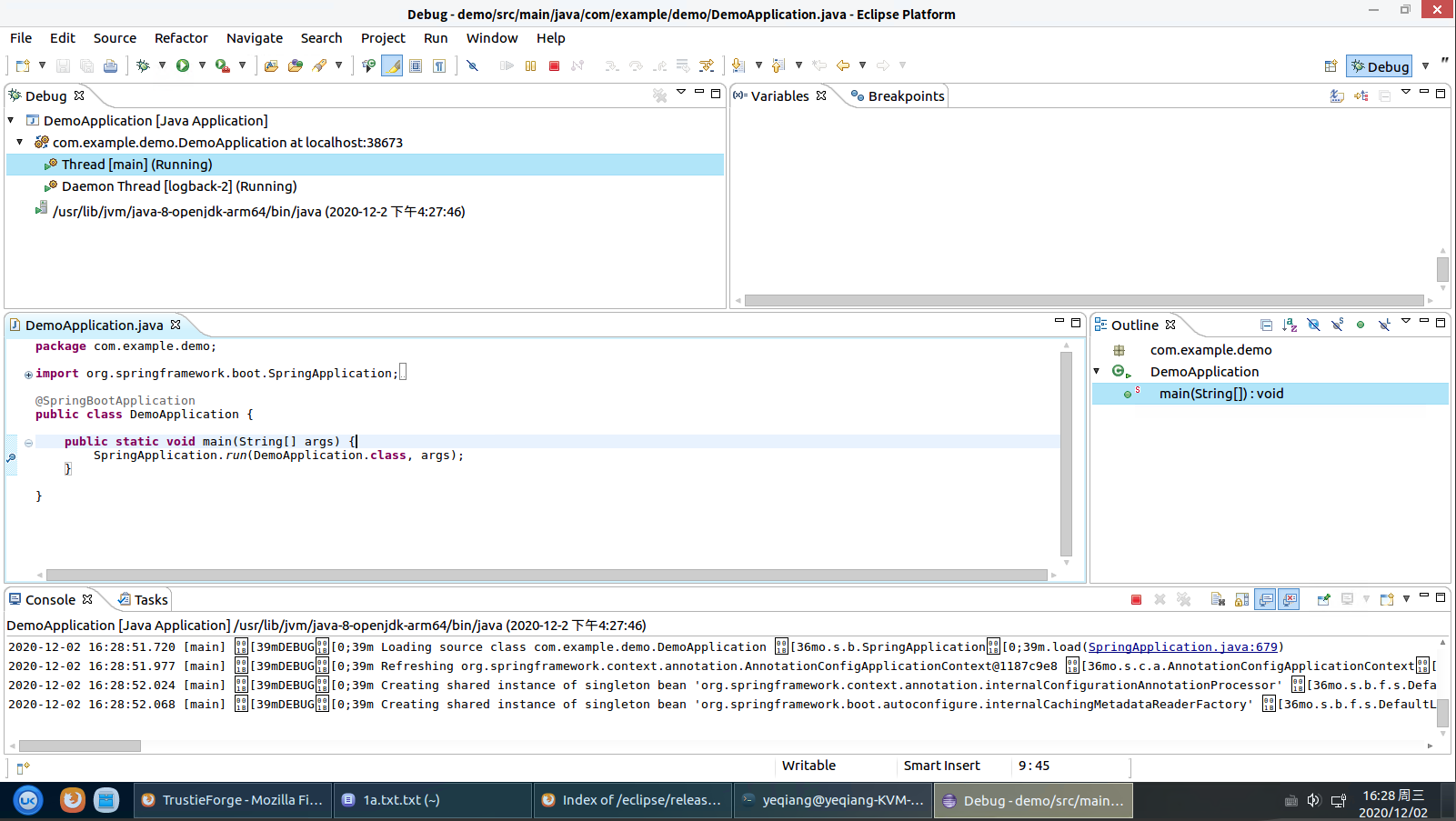
Task: Toggle Hide Local Types in Outline
Action: [1384, 325]
